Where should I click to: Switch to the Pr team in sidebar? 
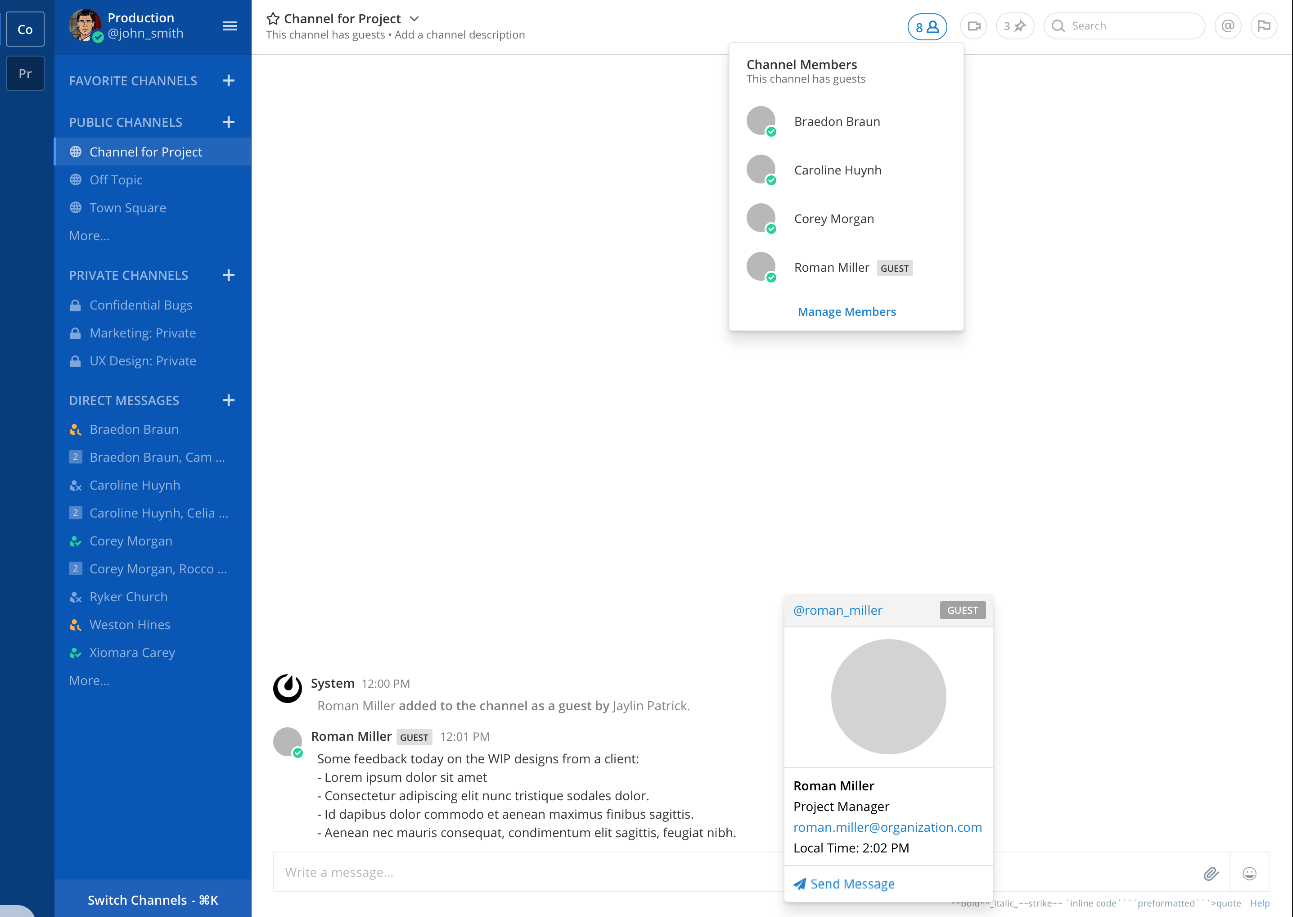pyautogui.click(x=25, y=73)
